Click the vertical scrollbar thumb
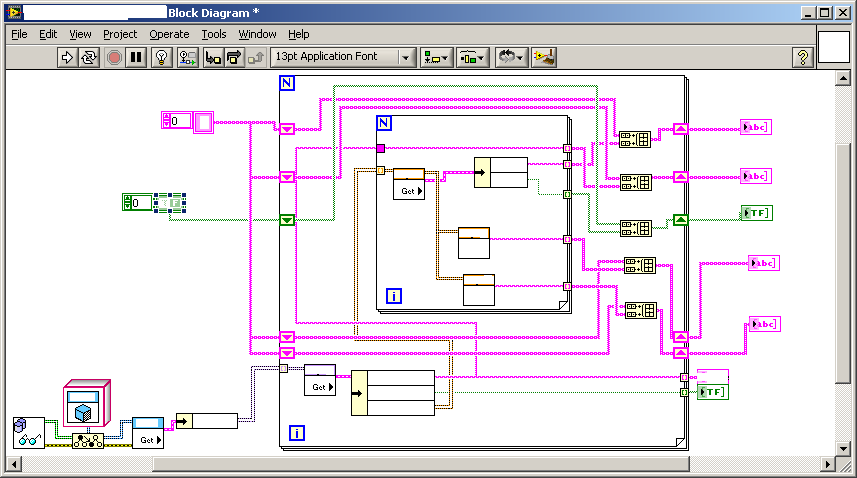The height and width of the screenshot is (478, 857). (843, 263)
